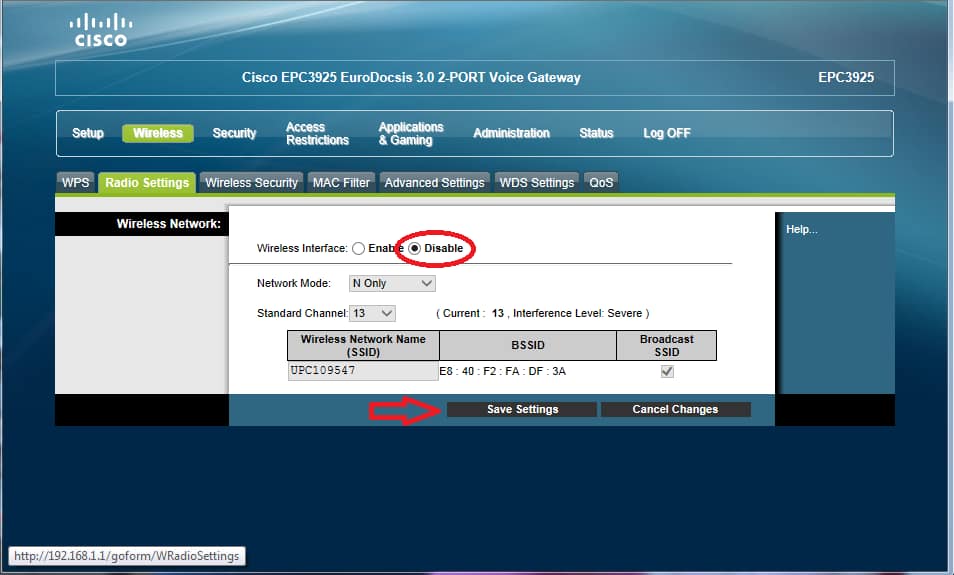Open the Applications & Gaming menu
This screenshot has height=575, width=954.
[x=411, y=134]
